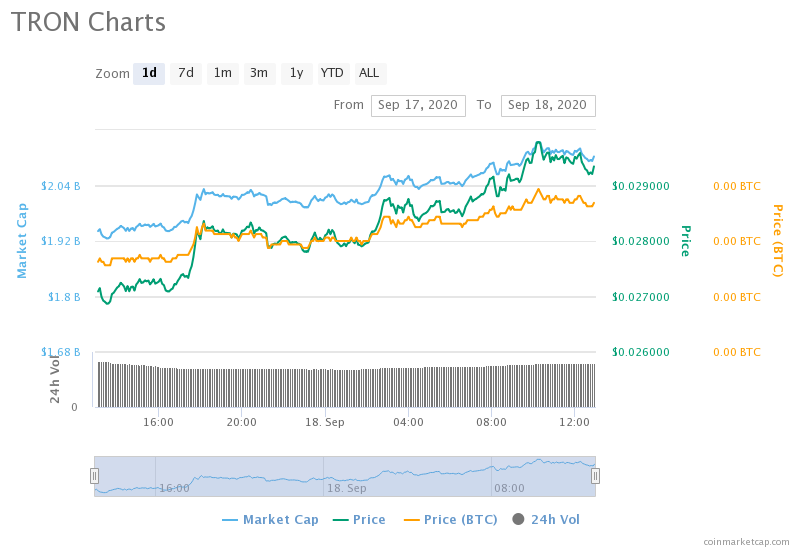Click the $0.026000 price axis label
Image resolution: width=800 pixels, height=550 pixels.
641,352
